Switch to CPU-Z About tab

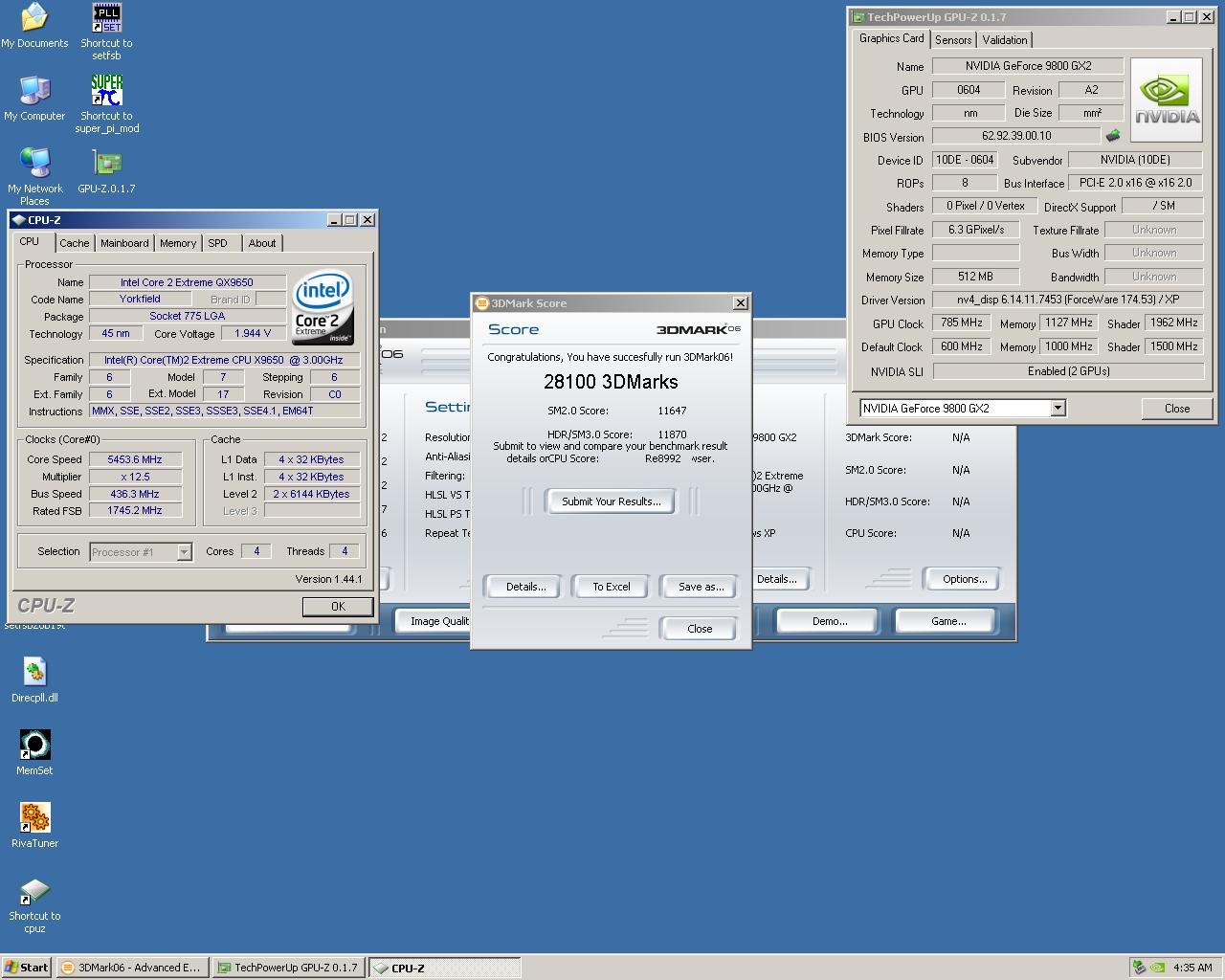click(x=262, y=243)
